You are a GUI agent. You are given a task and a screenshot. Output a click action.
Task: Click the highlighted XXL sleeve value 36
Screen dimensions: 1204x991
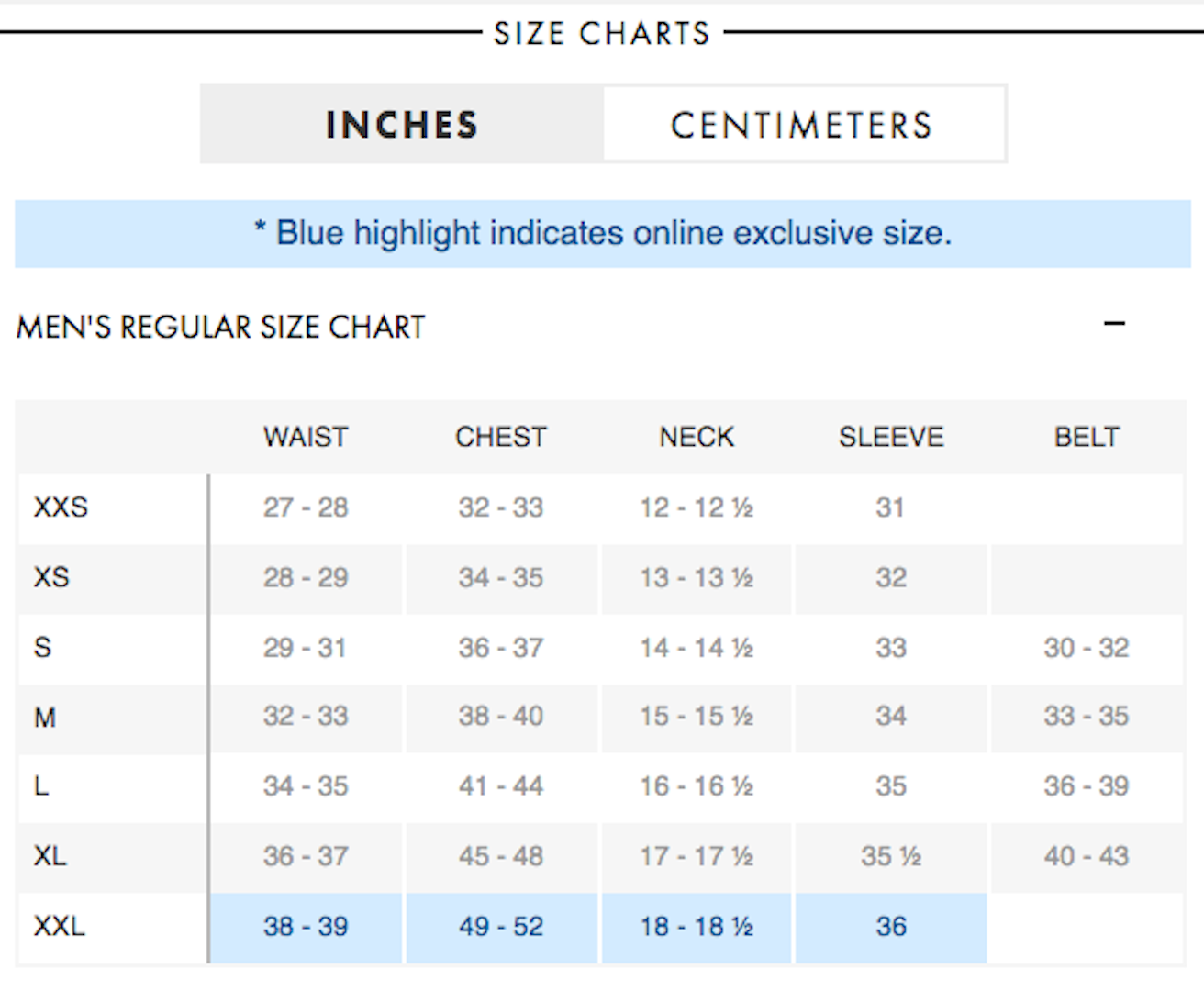click(891, 928)
